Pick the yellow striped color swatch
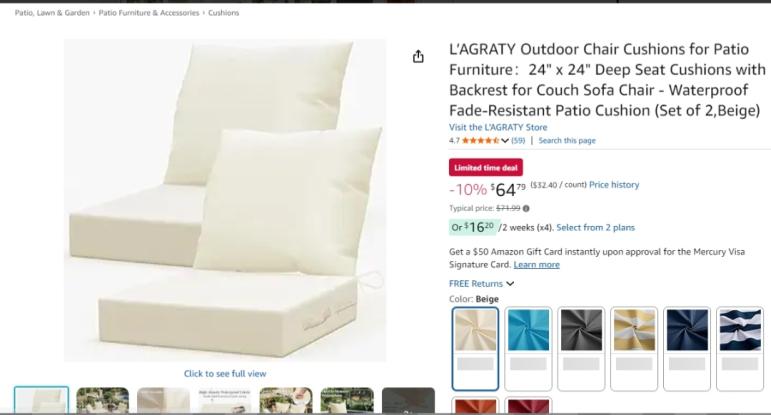This screenshot has height=415, width=771. (x=634, y=349)
